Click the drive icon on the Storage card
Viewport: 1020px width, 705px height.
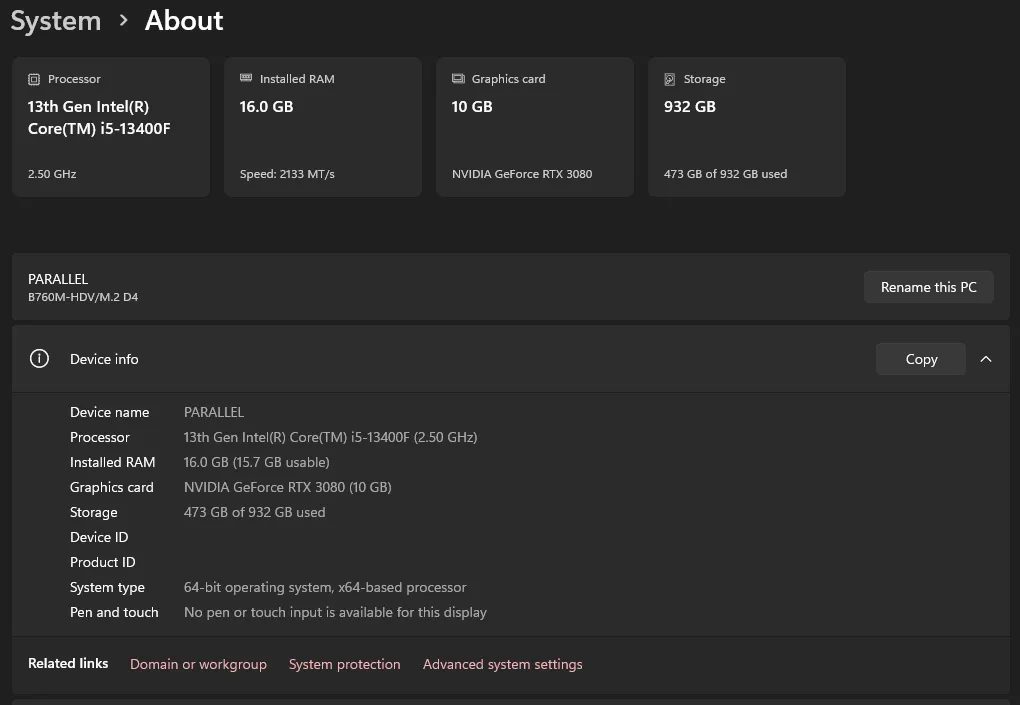tap(669, 79)
